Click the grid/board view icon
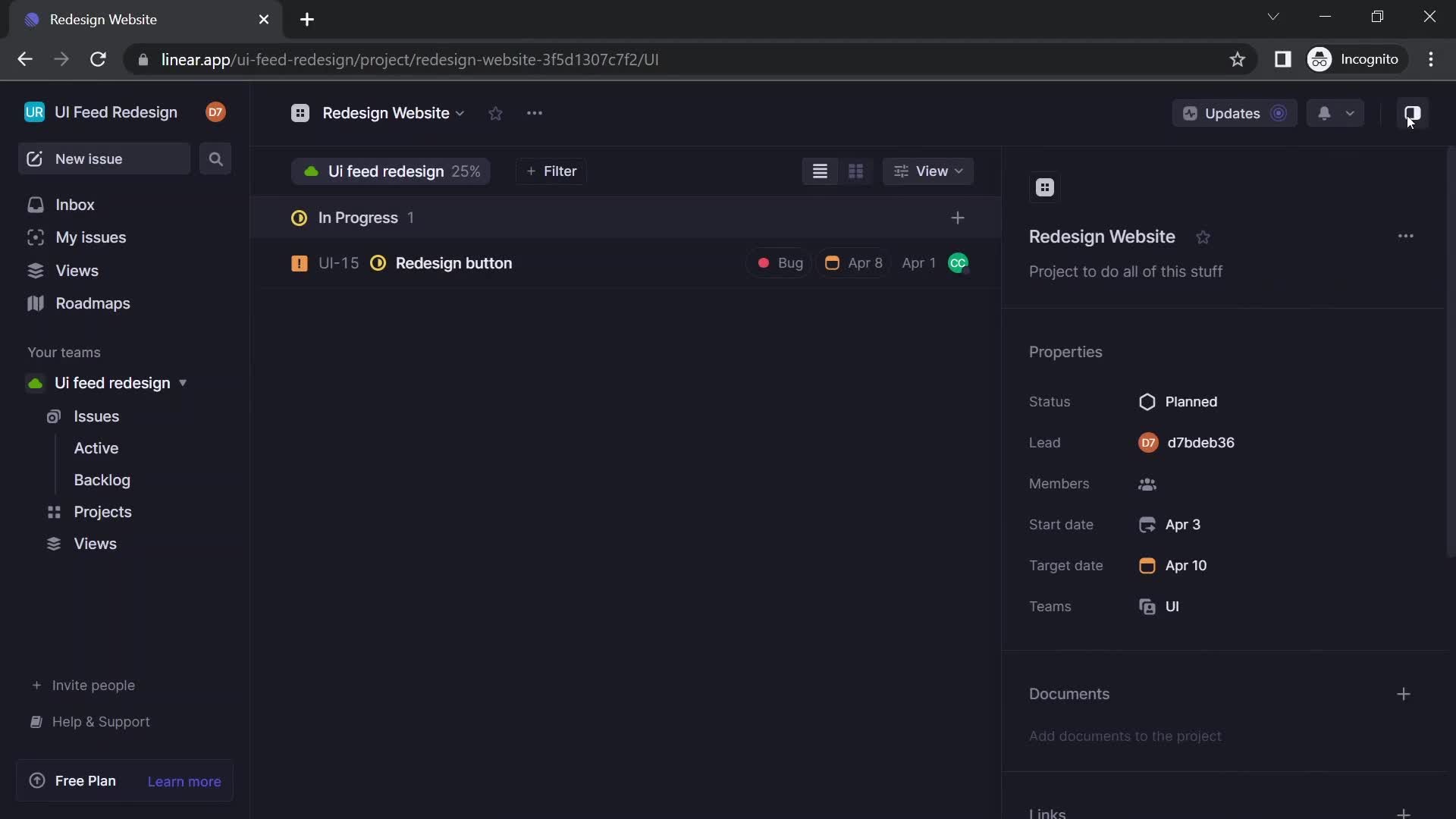 856,171
